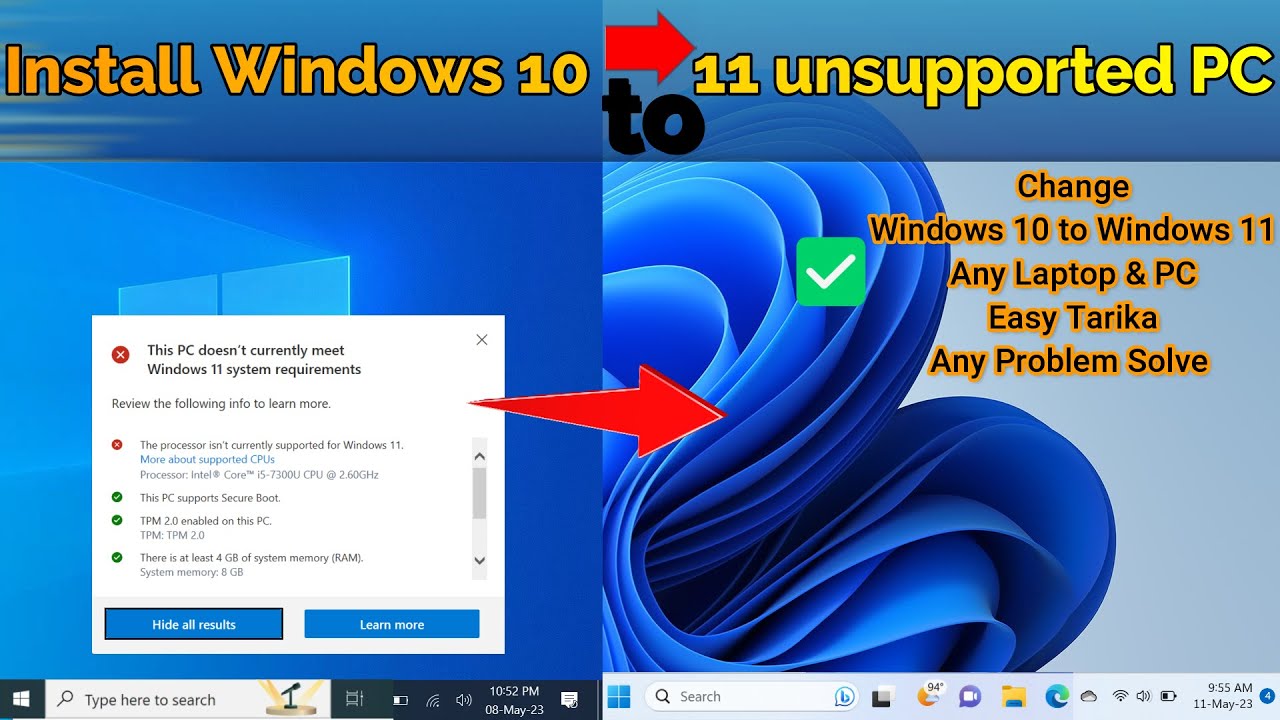Click 'Review the following info to learn more.'
This screenshot has height=720, width=1280.
[221, 404]
